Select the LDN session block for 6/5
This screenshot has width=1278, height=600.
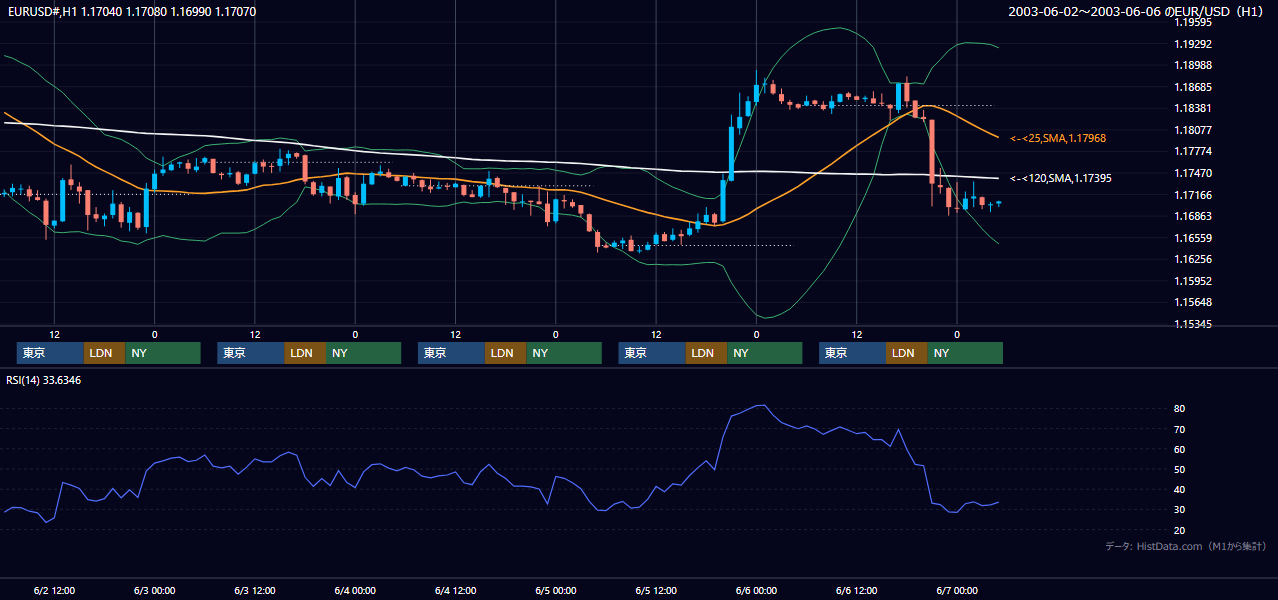pyautogui.click(x=706, y=353)
